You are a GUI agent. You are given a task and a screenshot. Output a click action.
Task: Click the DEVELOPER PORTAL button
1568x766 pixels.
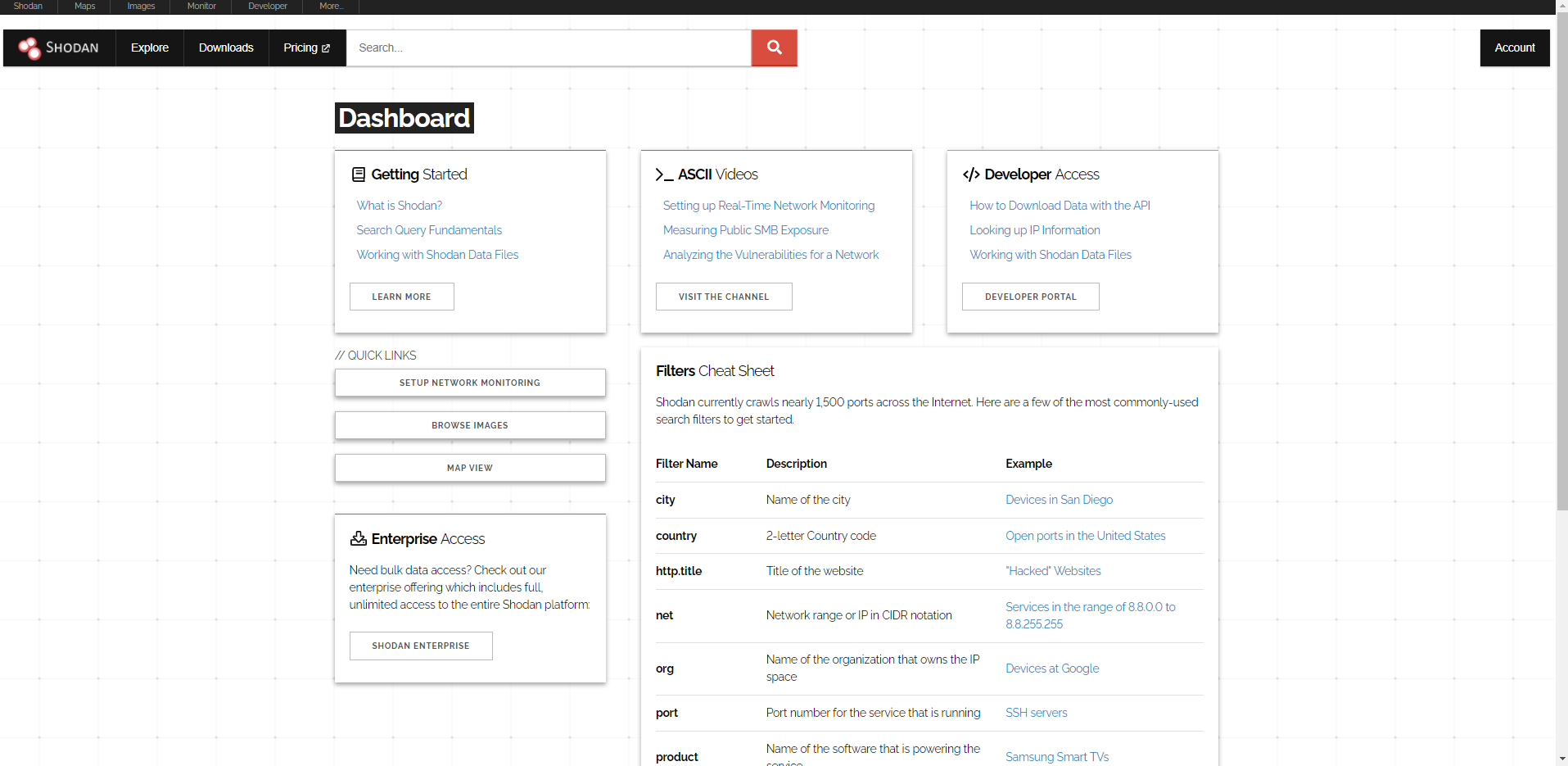[1031, 297]
